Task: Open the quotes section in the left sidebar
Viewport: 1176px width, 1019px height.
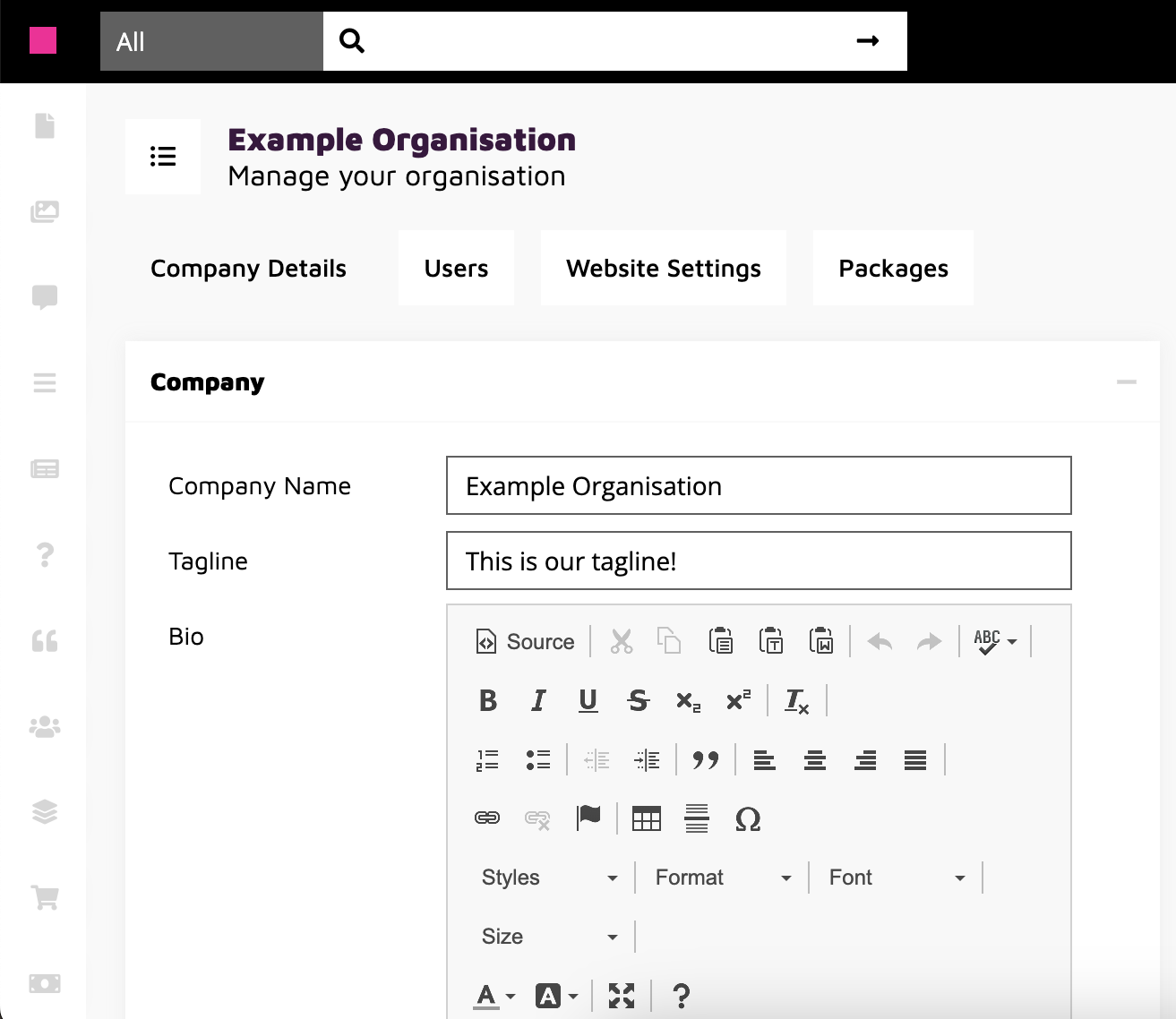Action: [x=44, y=640]
